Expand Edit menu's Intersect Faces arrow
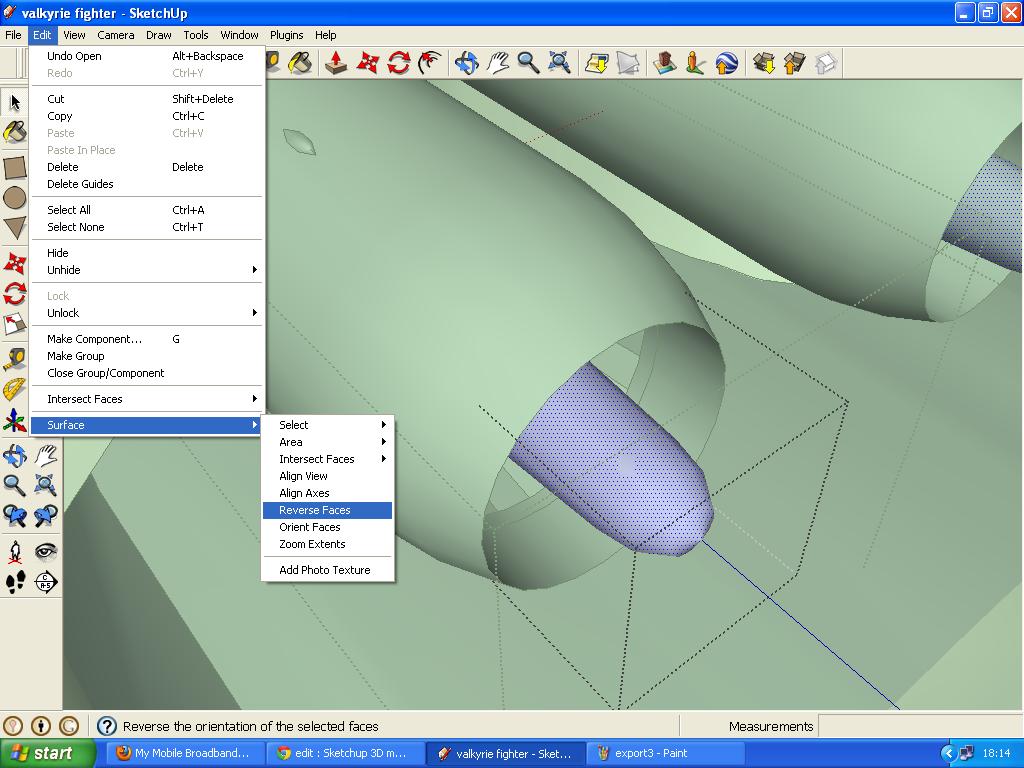The height and width of the screenshot is (768, 1024). (x=255, y=399)
